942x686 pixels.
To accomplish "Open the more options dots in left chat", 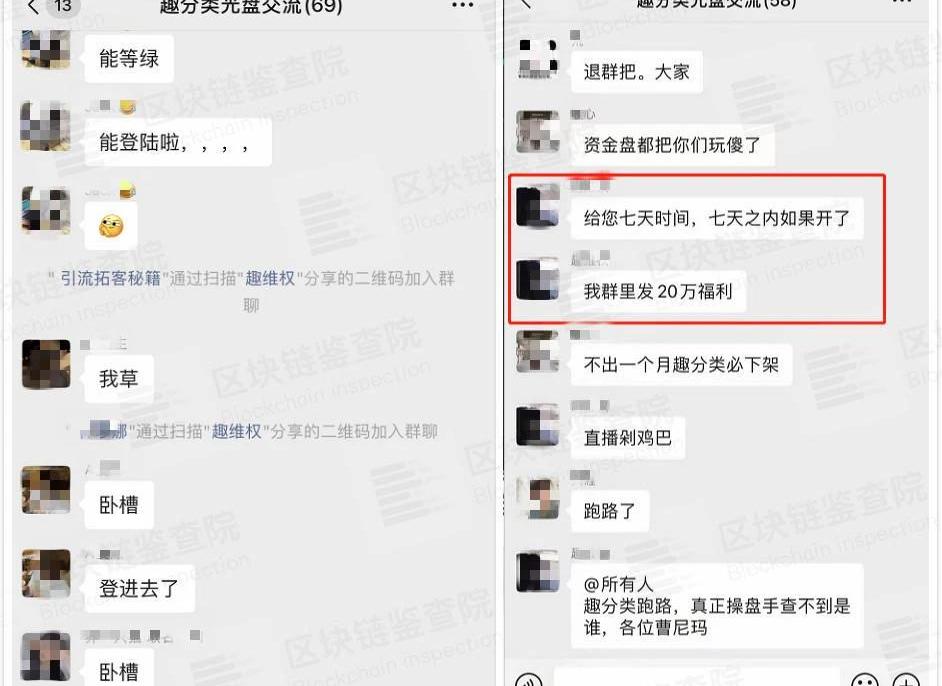I will [463, 5].
